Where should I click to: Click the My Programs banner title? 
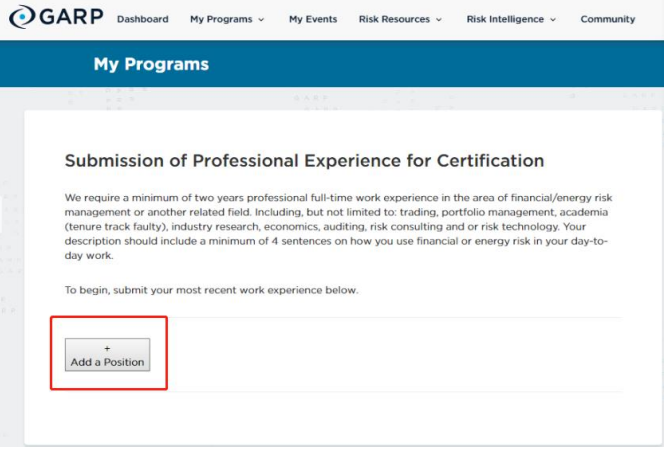[x=151, y=64]
